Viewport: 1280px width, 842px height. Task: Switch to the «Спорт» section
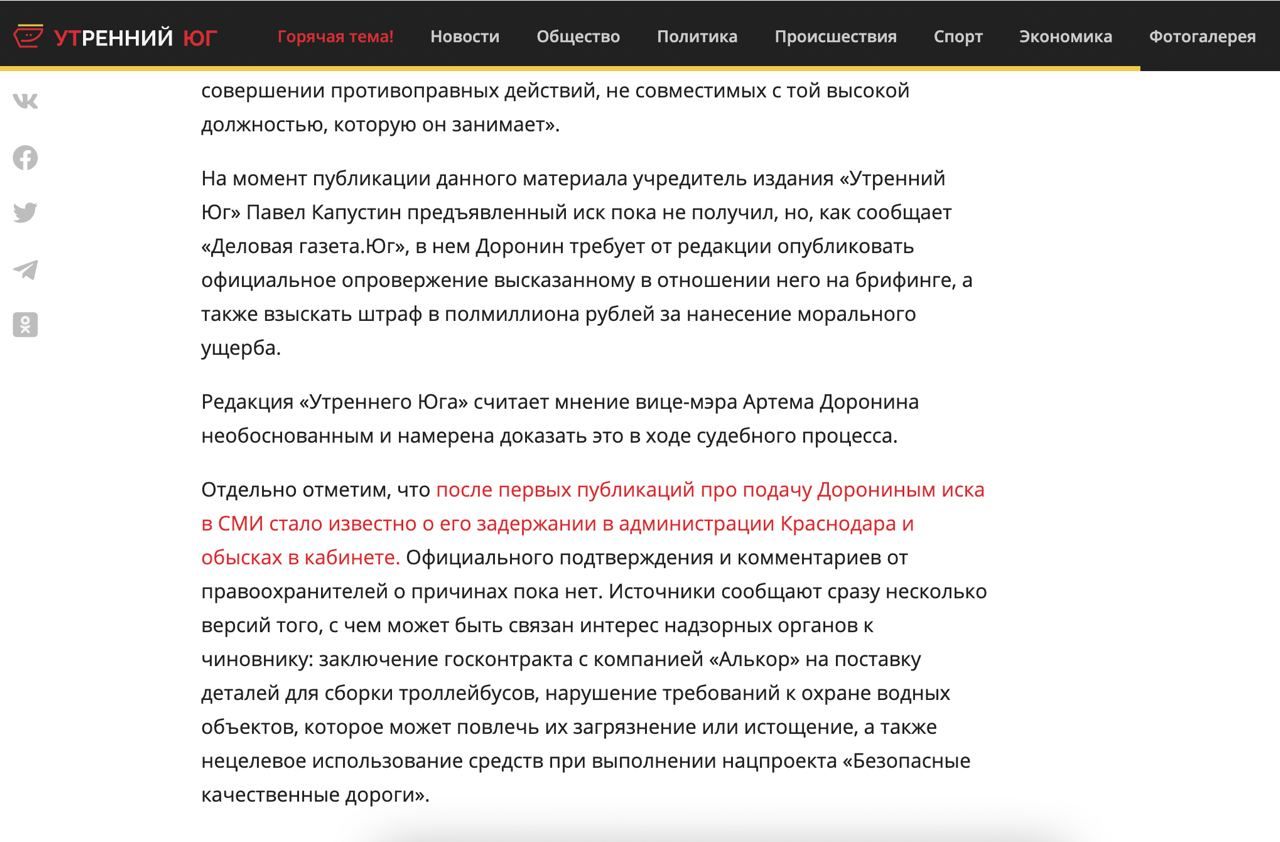(x=958, y=36)
